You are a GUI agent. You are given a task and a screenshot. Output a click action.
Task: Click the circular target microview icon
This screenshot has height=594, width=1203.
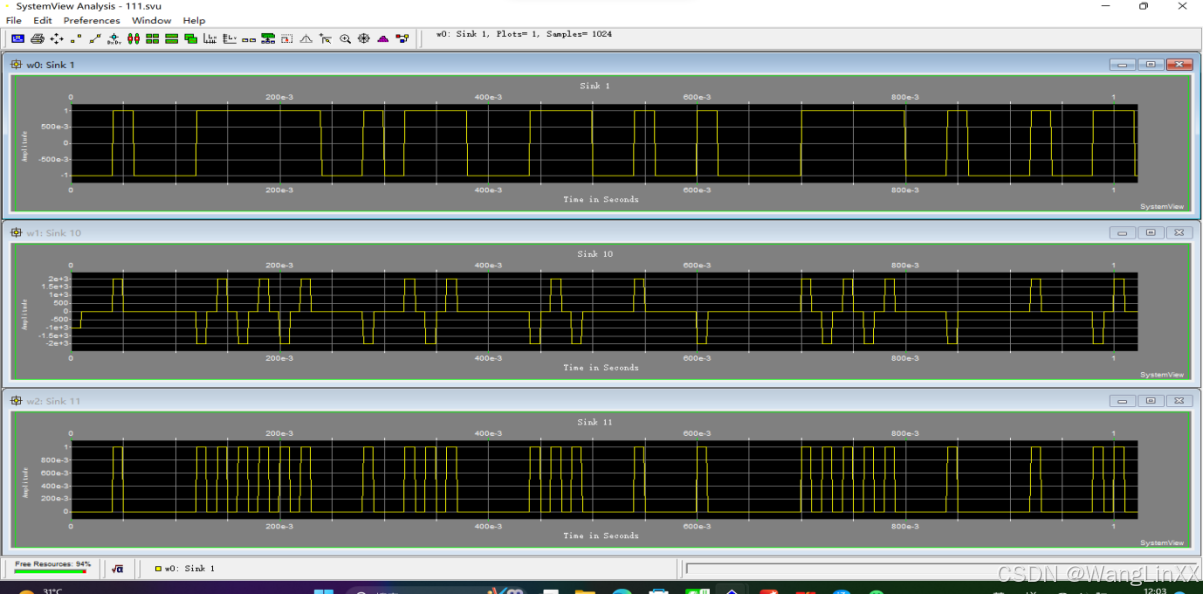[364, 39]
